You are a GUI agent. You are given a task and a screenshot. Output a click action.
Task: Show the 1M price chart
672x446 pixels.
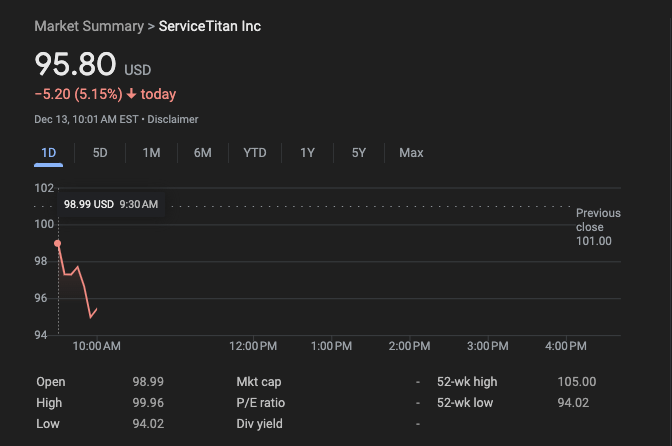[151, 153]
